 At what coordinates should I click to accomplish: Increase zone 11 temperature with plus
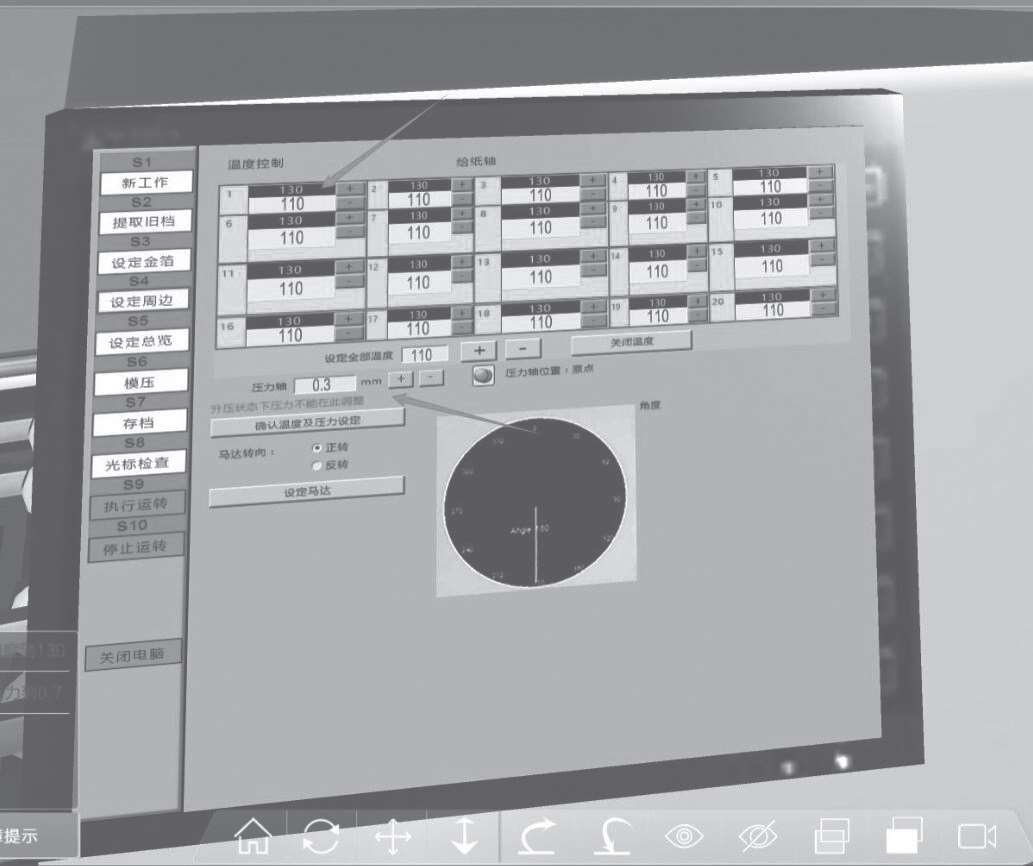(x=349, y=267)
